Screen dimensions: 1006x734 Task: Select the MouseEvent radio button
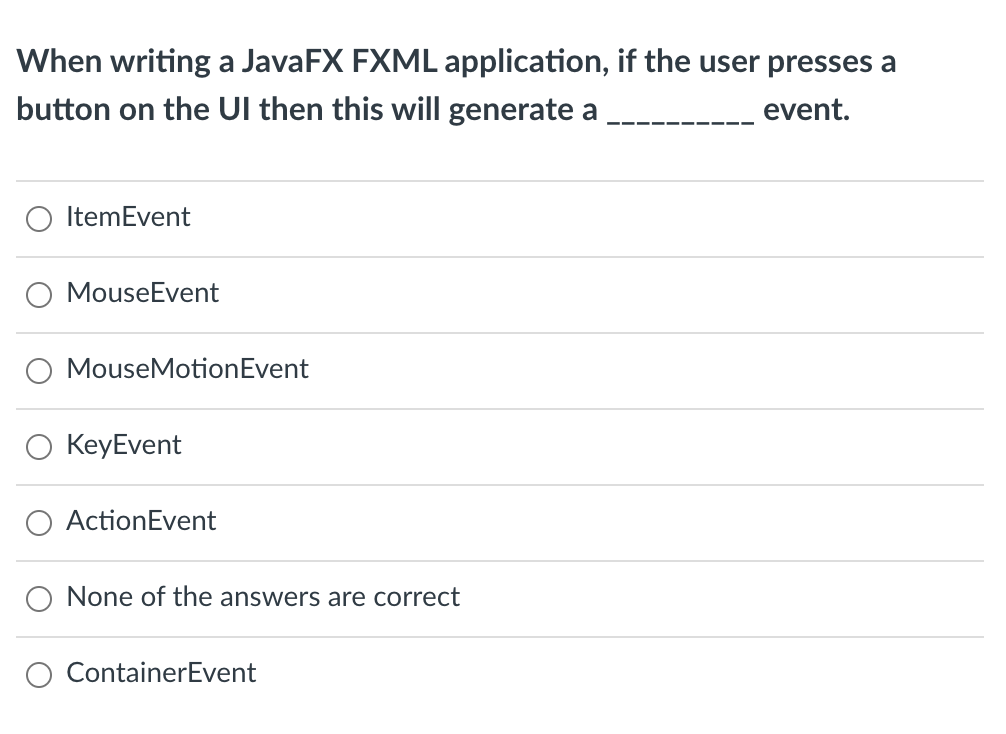pyautogui.click(x=39, y=294)
